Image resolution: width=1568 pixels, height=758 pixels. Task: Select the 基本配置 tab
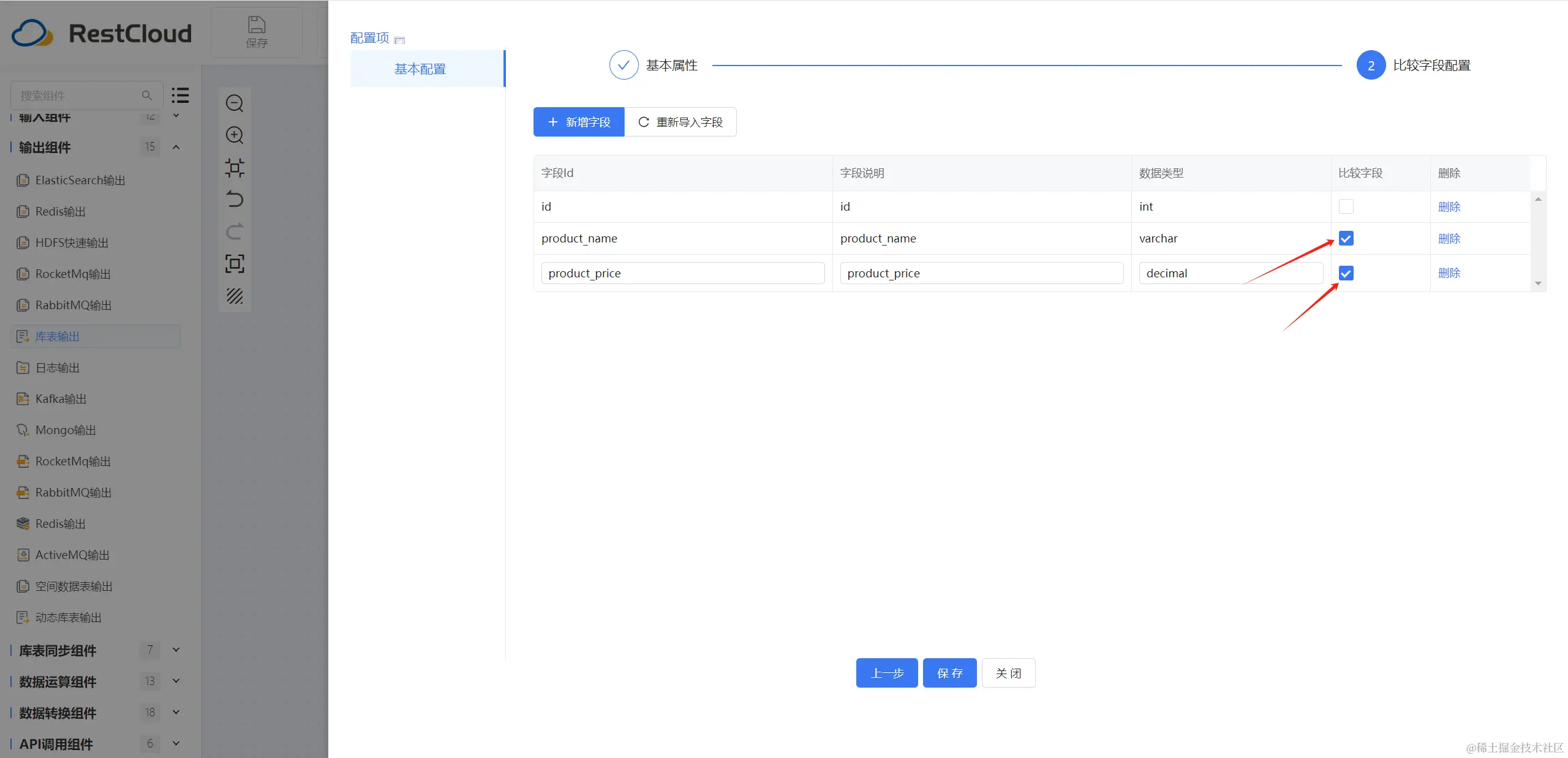pos(420,69)
